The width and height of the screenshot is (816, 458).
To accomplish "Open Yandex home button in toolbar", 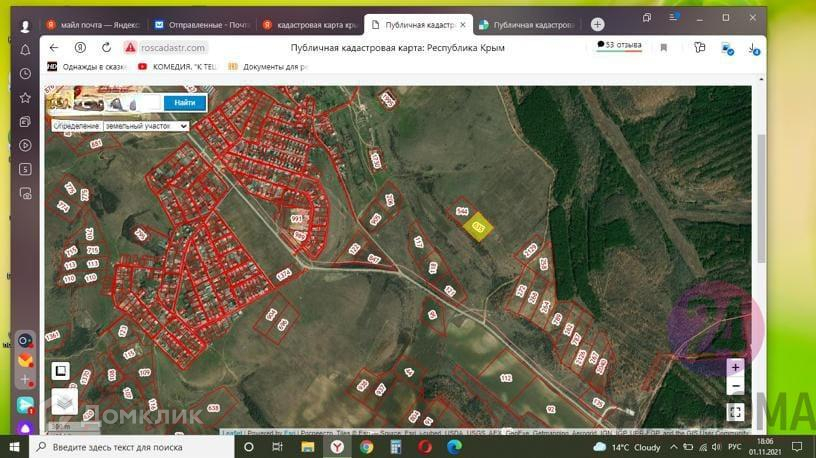I will click(80, 48).
